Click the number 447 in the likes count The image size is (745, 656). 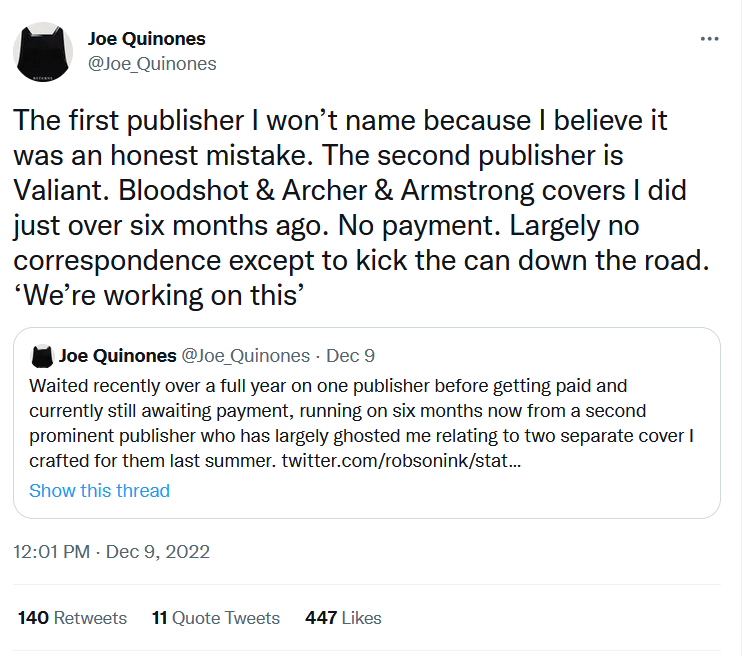pyautogui.click(x=321, y=618)
